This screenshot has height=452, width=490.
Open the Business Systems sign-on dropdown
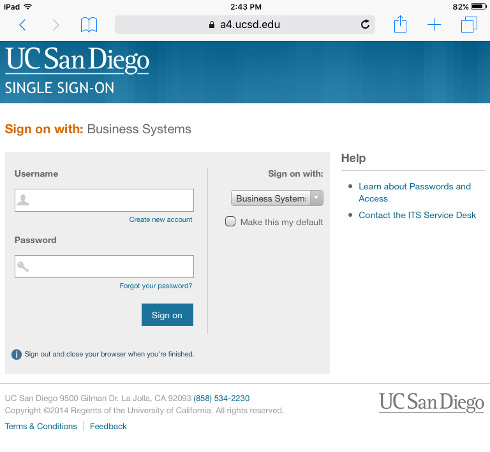point(277,198)
